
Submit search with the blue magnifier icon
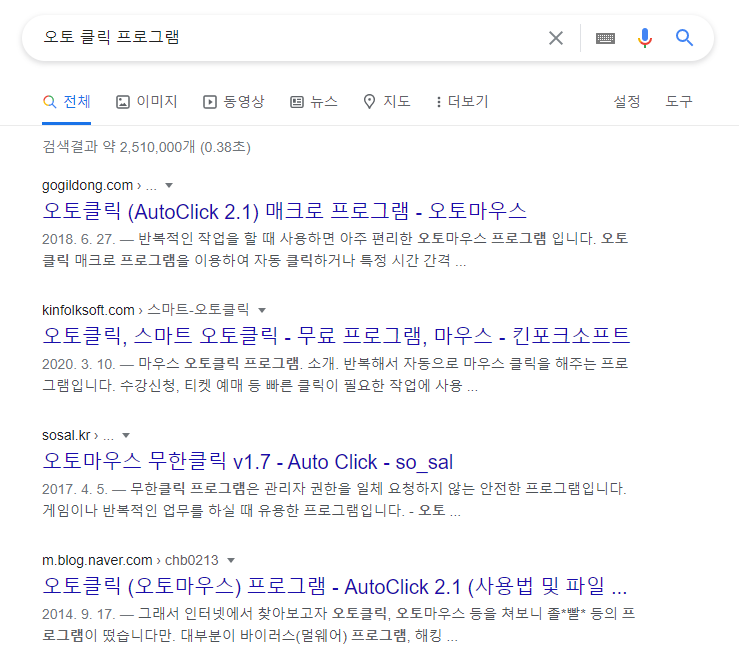(684, 38)
